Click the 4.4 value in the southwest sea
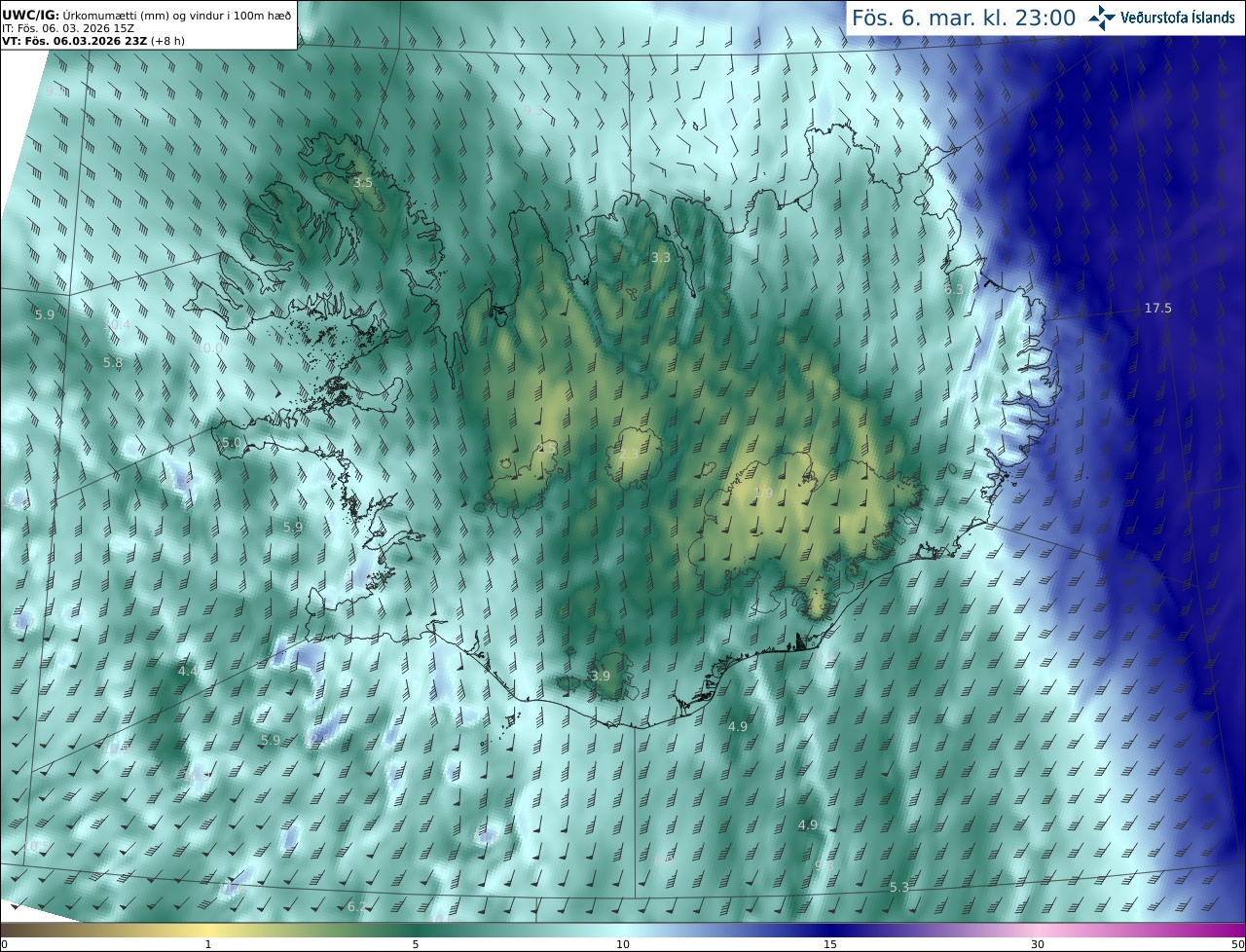Screen dimensions: 1246x952 click(x=188, y=672)
